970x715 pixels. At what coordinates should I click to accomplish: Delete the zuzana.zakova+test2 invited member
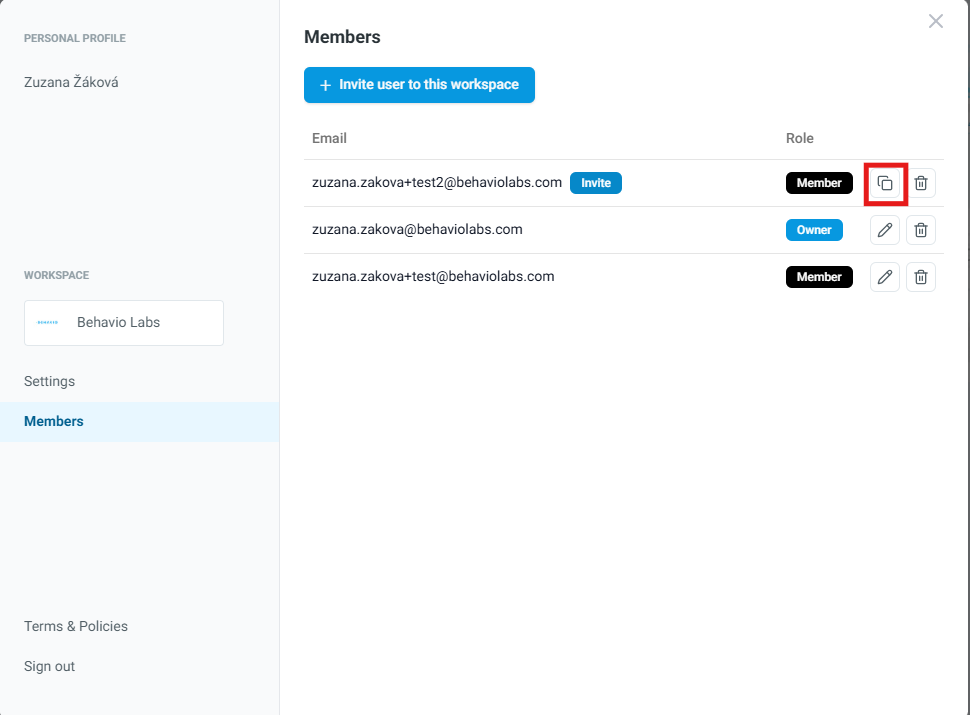[x=921, y=183]
